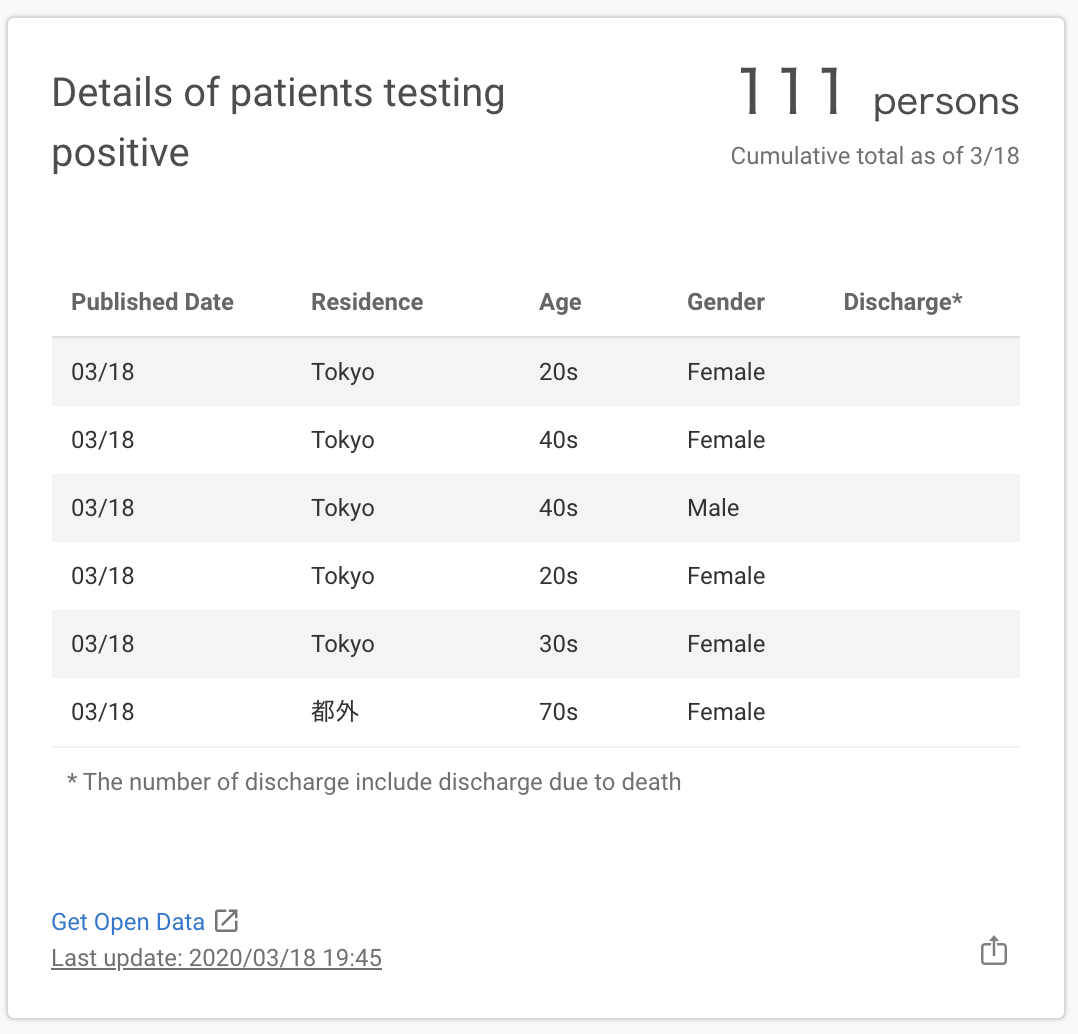Sort table by the Gender column header
Viewport: 1078px width, 1034px height.
click(x=726, y=302)
